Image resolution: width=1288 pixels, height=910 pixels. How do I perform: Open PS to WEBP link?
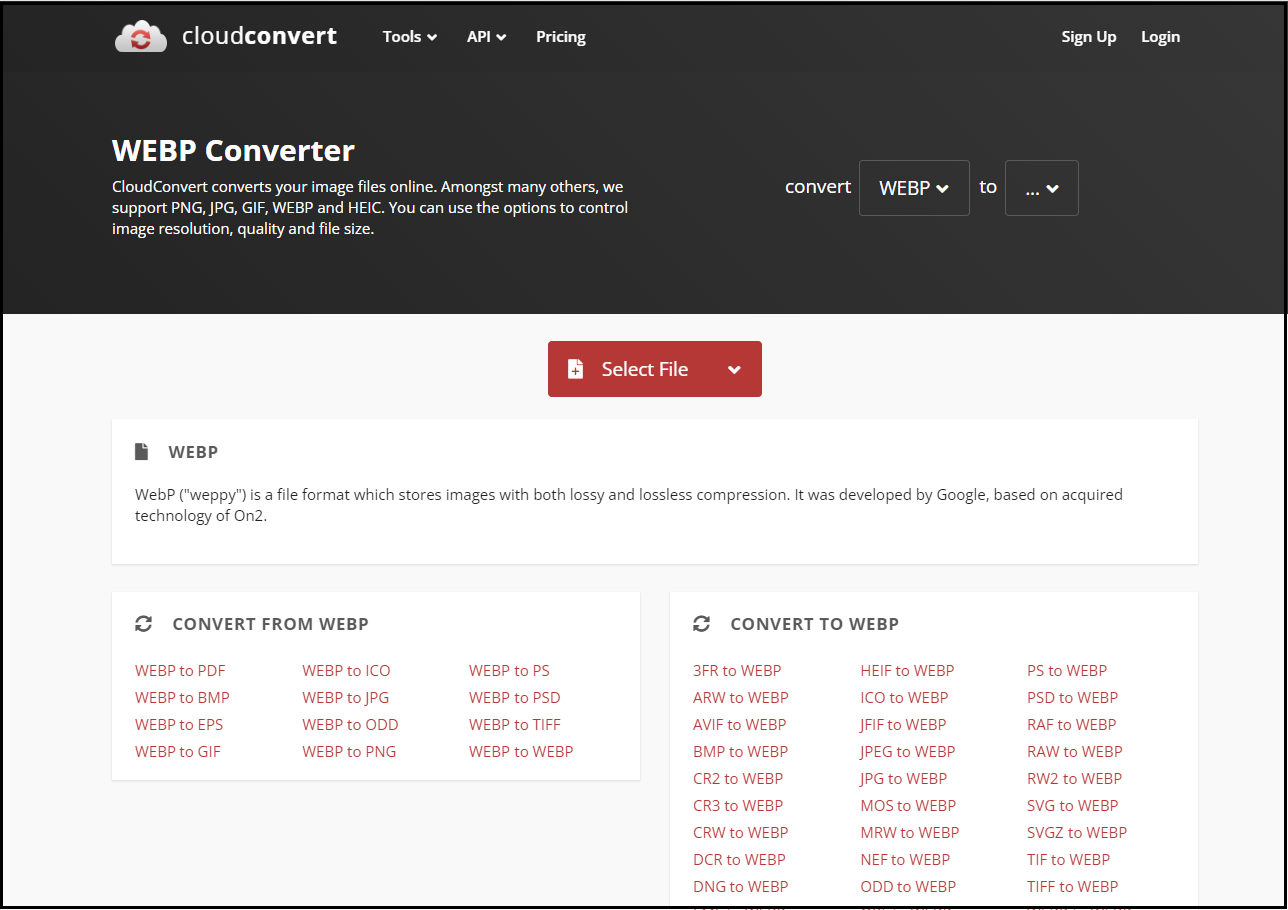[x=1067, y=671]
